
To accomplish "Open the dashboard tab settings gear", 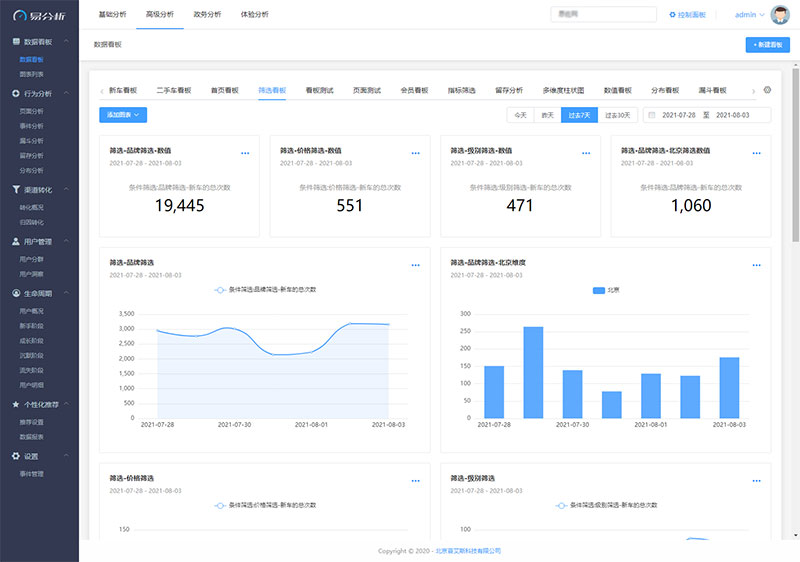I will pyautogui.click(x=767, y=90).
